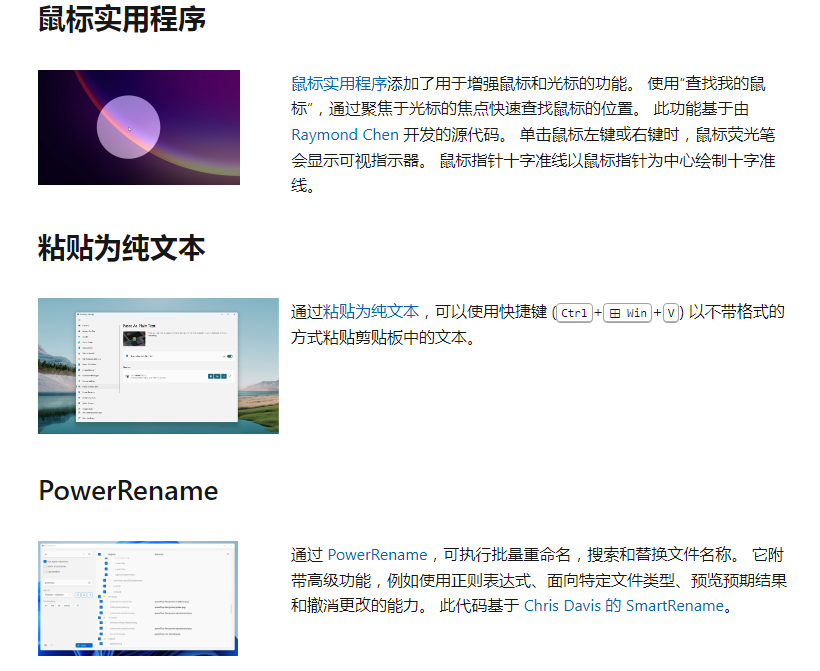The width and height of the screenshot is (820, 671).
Task: Click the mouse spotlight preview image
Action: tap(139, 128)
